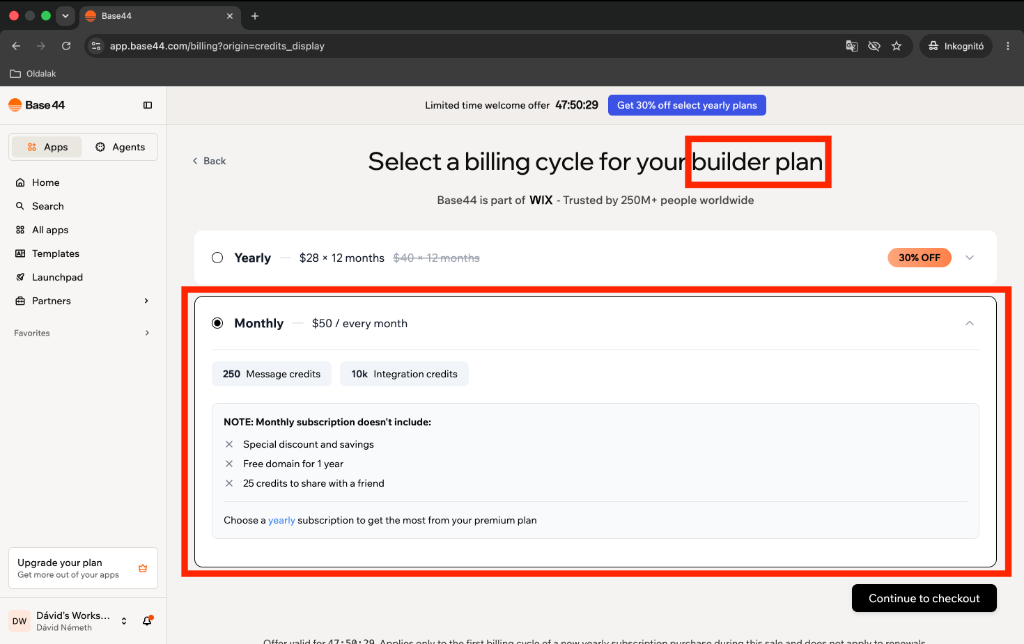Select the Monthly billing radio button

pyautogui.click(x=217, y=323)
